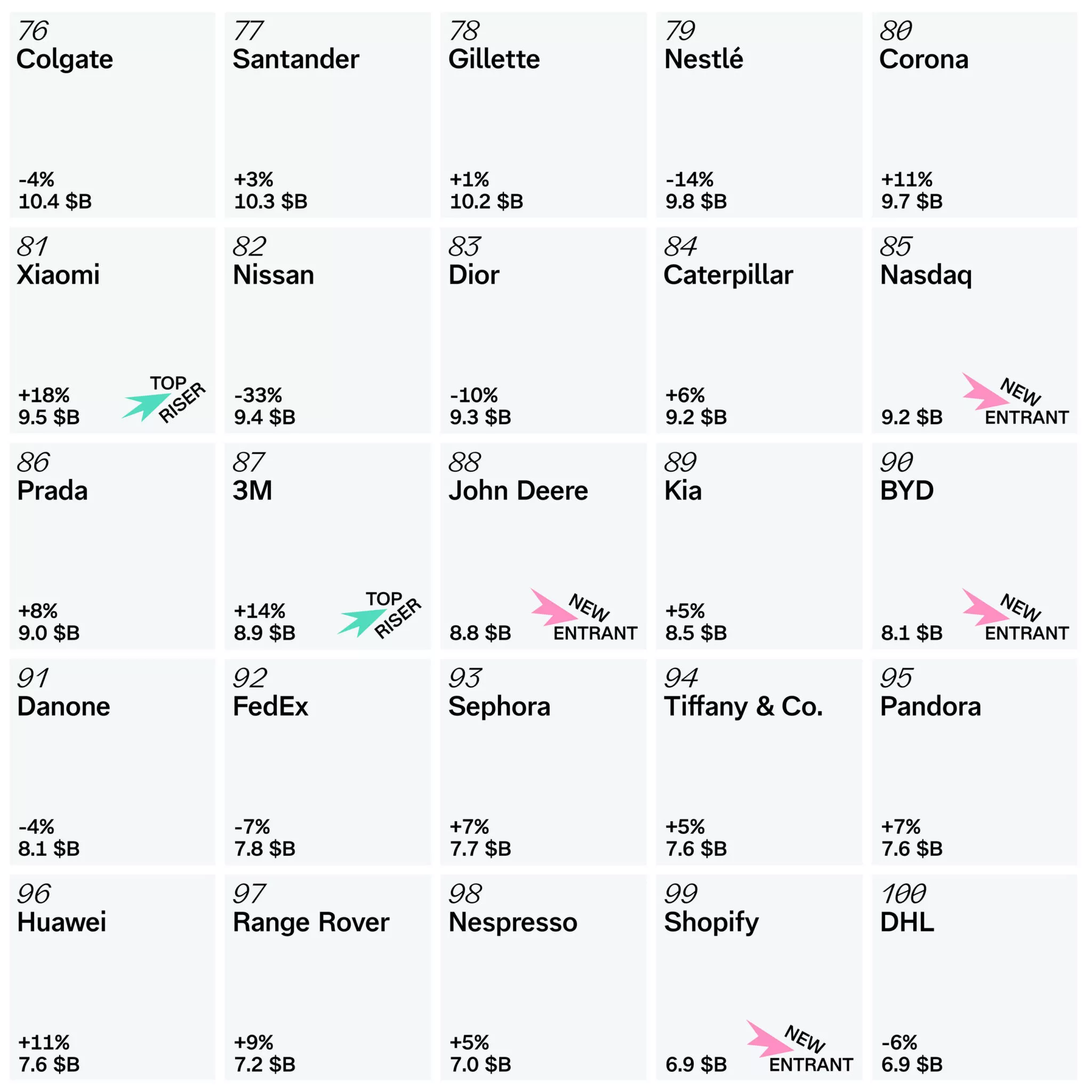The image size is (1092, 1092).
Task: Click the Range Rover brand name
Action: (x=311, y=922)
